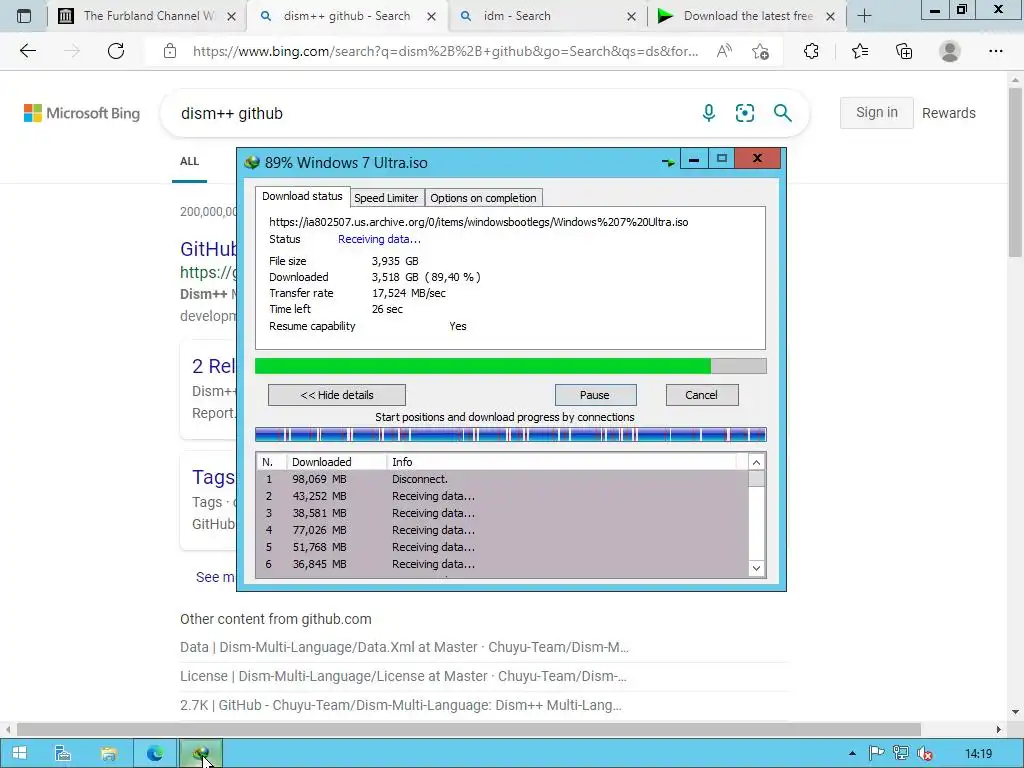
Task: Click the taskbar clock showing 14:19
Action: click(978, 754)
